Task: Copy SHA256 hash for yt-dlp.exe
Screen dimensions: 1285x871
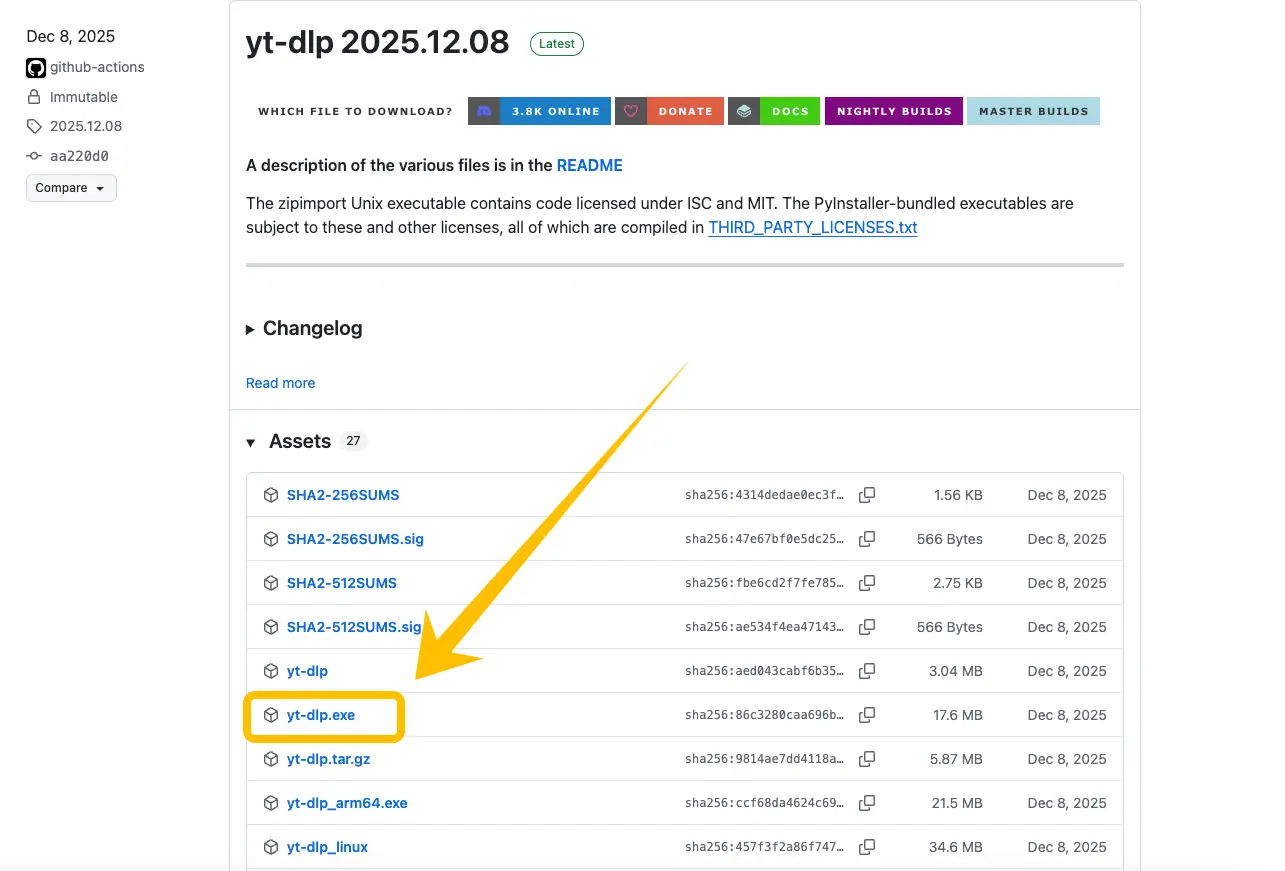Action: point(867,715)
